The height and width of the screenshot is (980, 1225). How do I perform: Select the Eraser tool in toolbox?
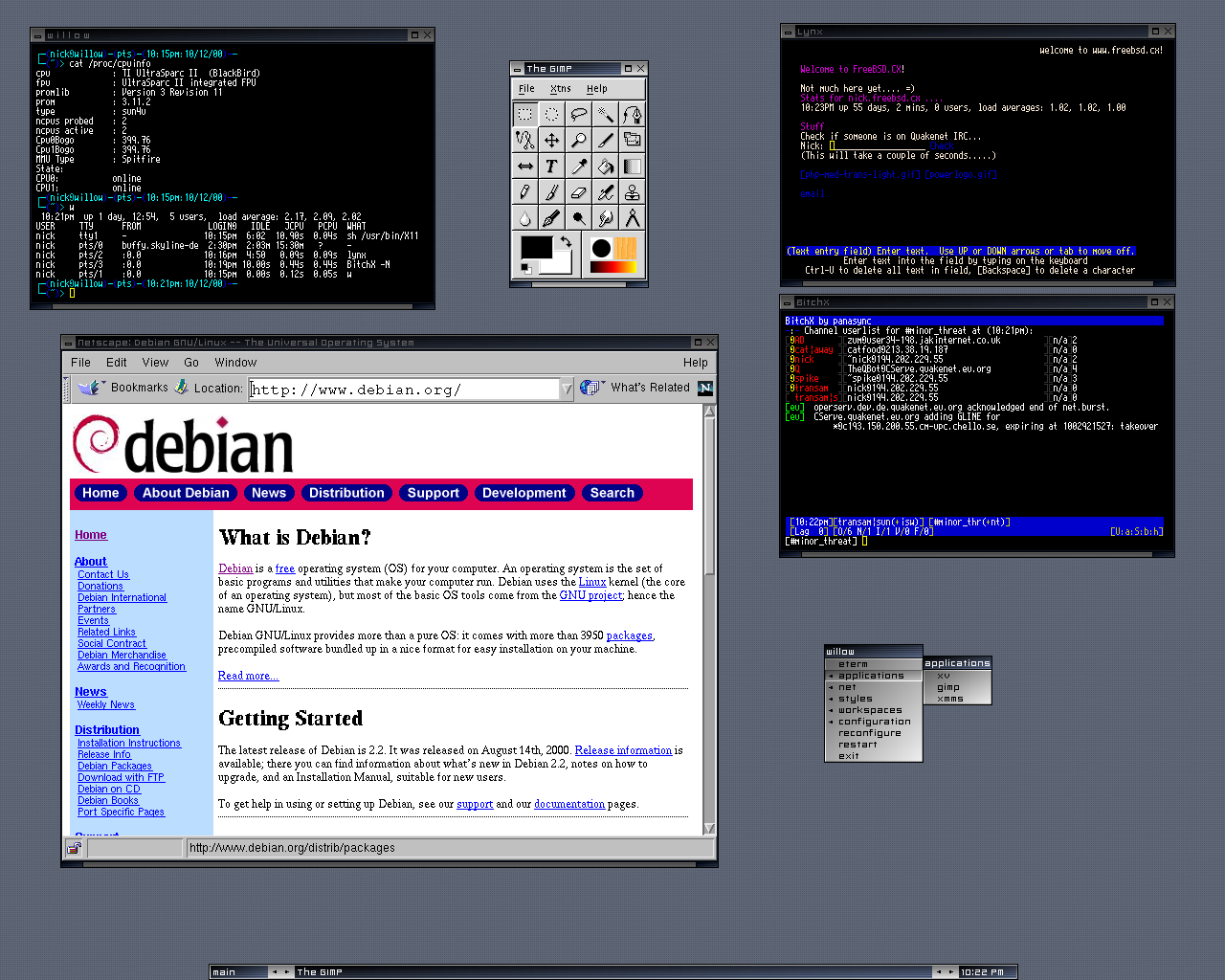click(579, 192)
